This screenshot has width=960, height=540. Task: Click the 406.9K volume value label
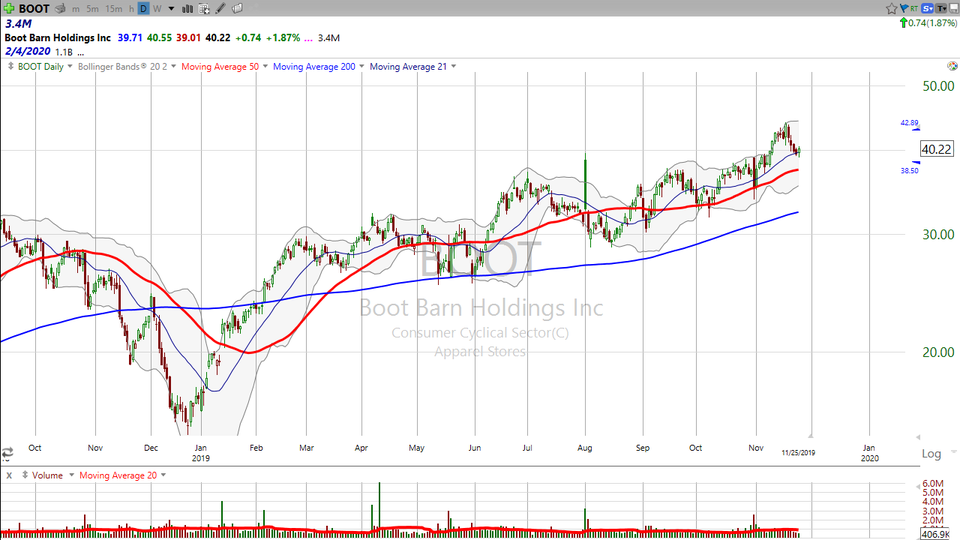point(936,534)
